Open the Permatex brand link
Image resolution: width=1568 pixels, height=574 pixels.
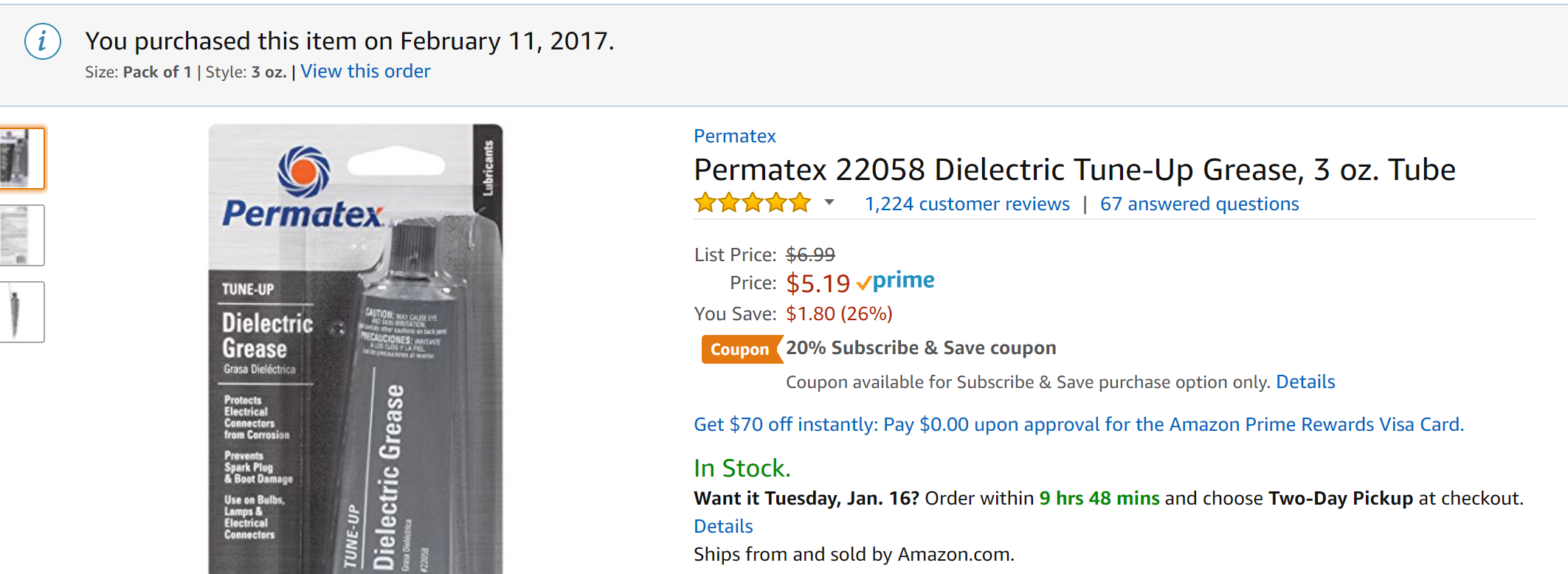tap(734, 136)
